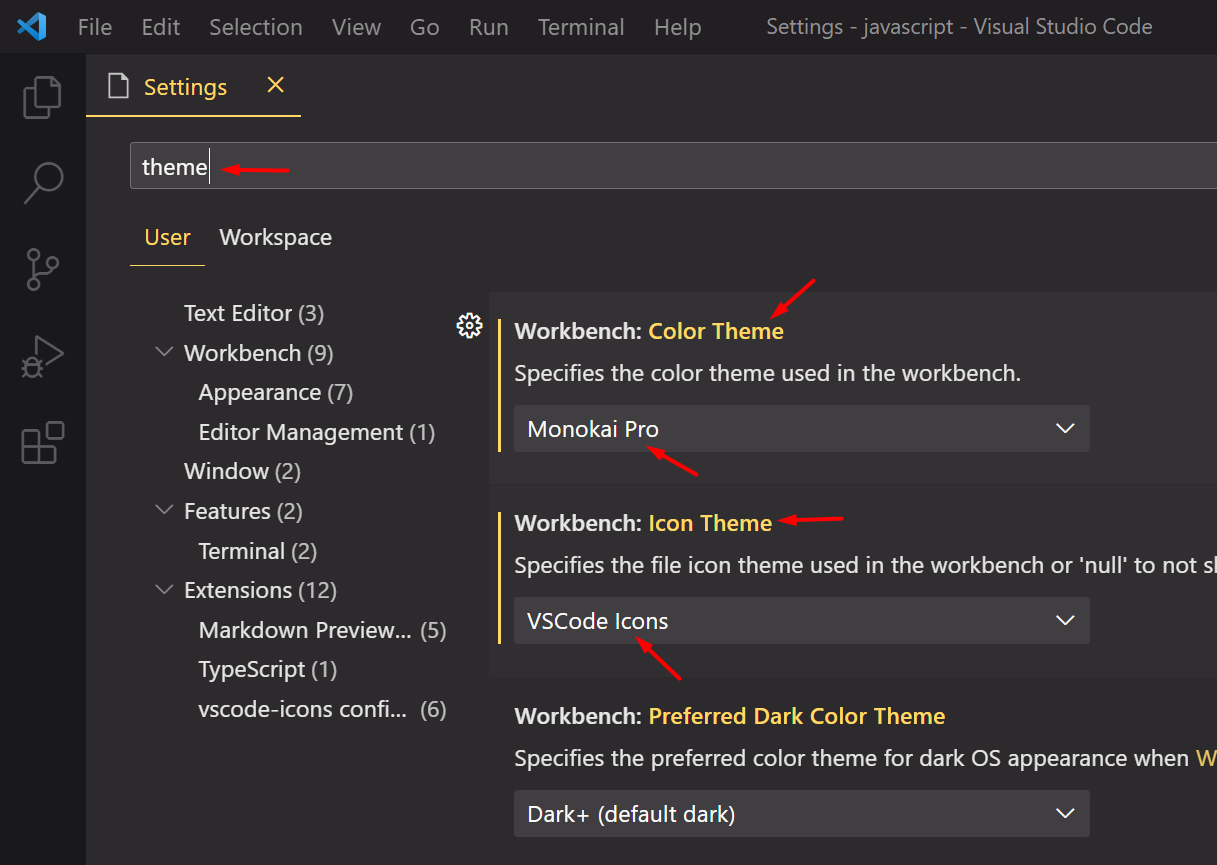The width and height of the screenshot is (1217, 865).
Task: Click the settings search field containing theme
Action: (670, 166)
